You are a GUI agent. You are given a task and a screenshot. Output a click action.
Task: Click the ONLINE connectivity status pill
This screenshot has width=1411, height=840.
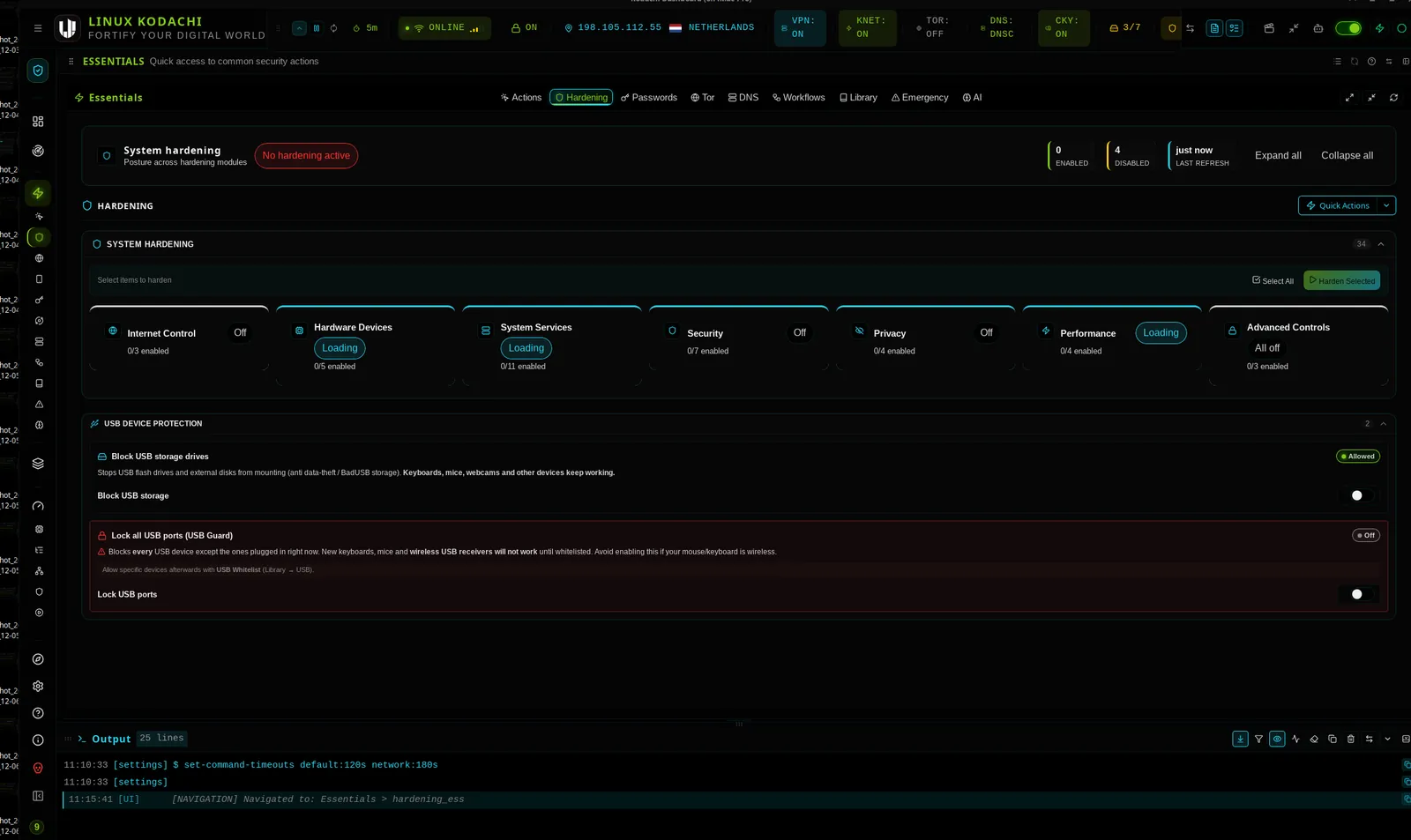point(444,28)
